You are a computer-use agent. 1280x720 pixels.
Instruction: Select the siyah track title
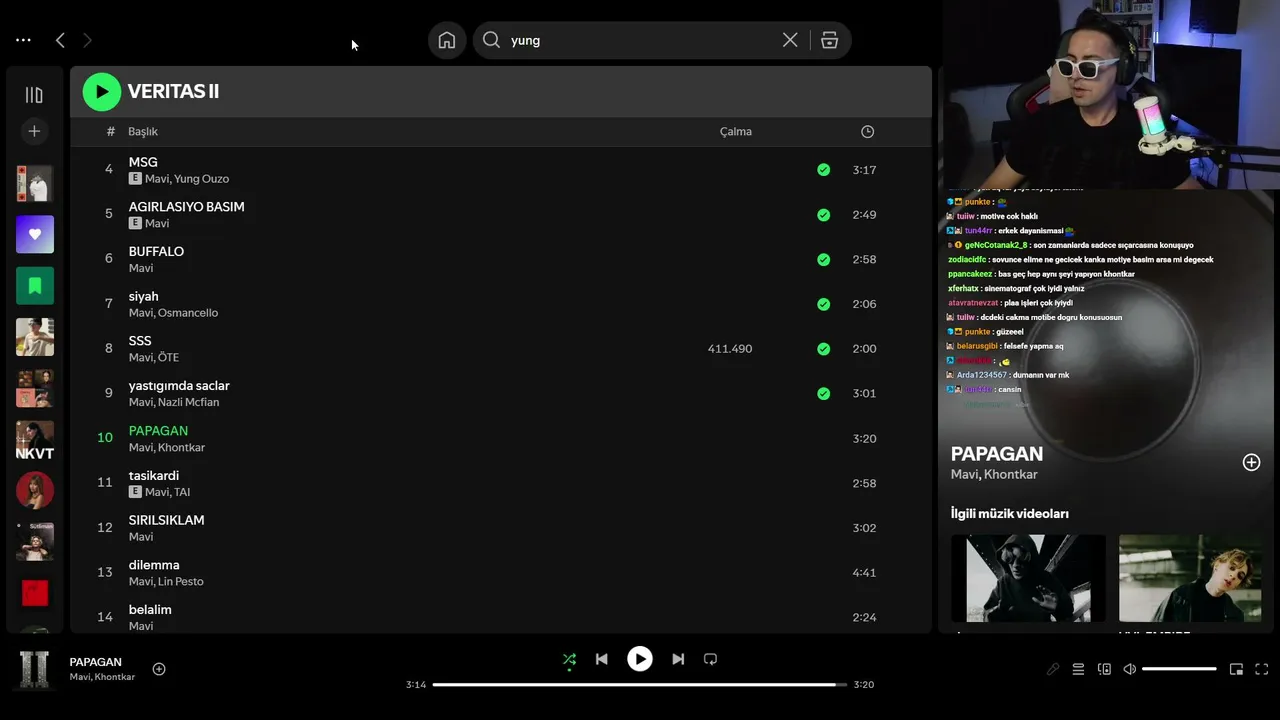(144, 297)
